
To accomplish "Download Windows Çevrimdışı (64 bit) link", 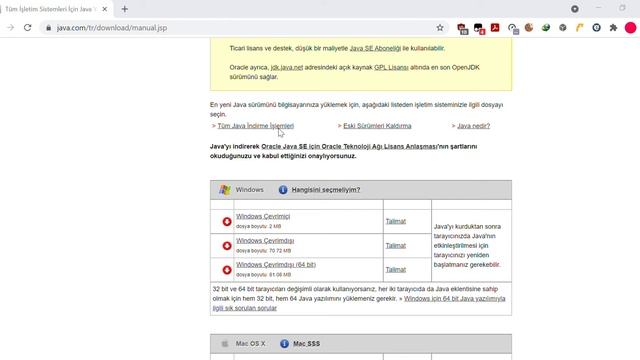I will tap(276, 264).
